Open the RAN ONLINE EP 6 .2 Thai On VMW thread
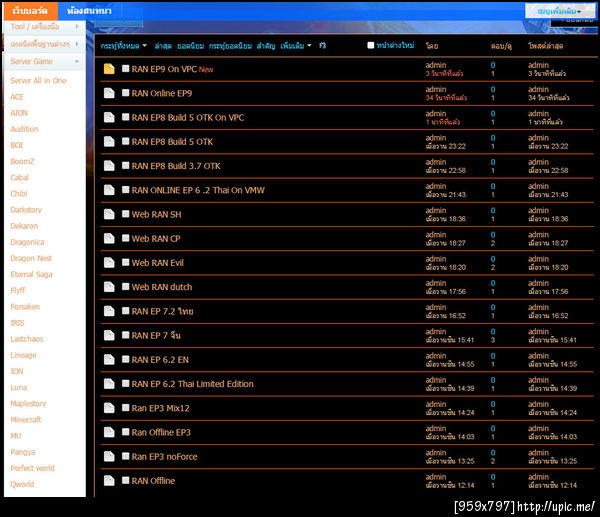600x517 pixels. (x=198, y=190)
